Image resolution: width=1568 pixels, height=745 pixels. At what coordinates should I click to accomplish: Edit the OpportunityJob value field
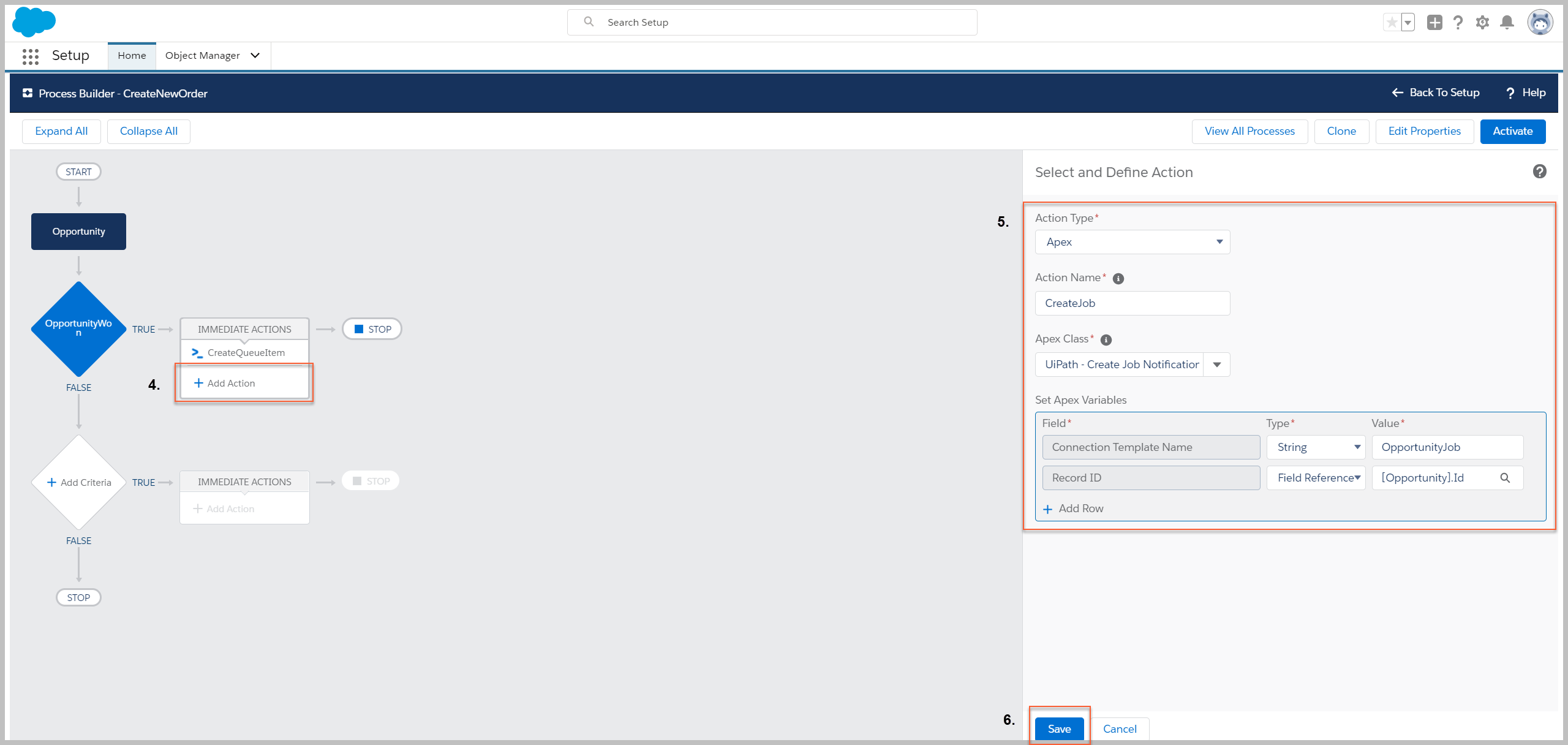[x=1447, y=447]
